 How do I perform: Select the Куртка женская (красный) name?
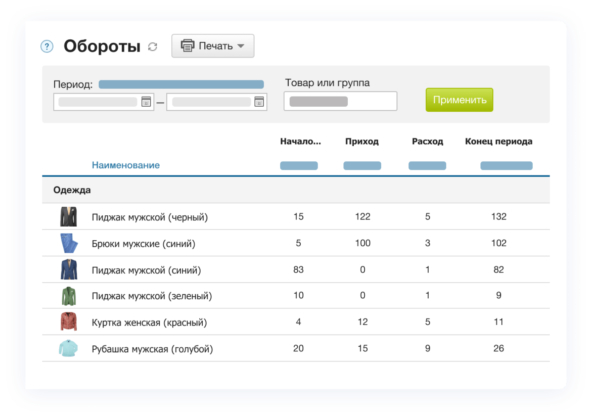150,322
